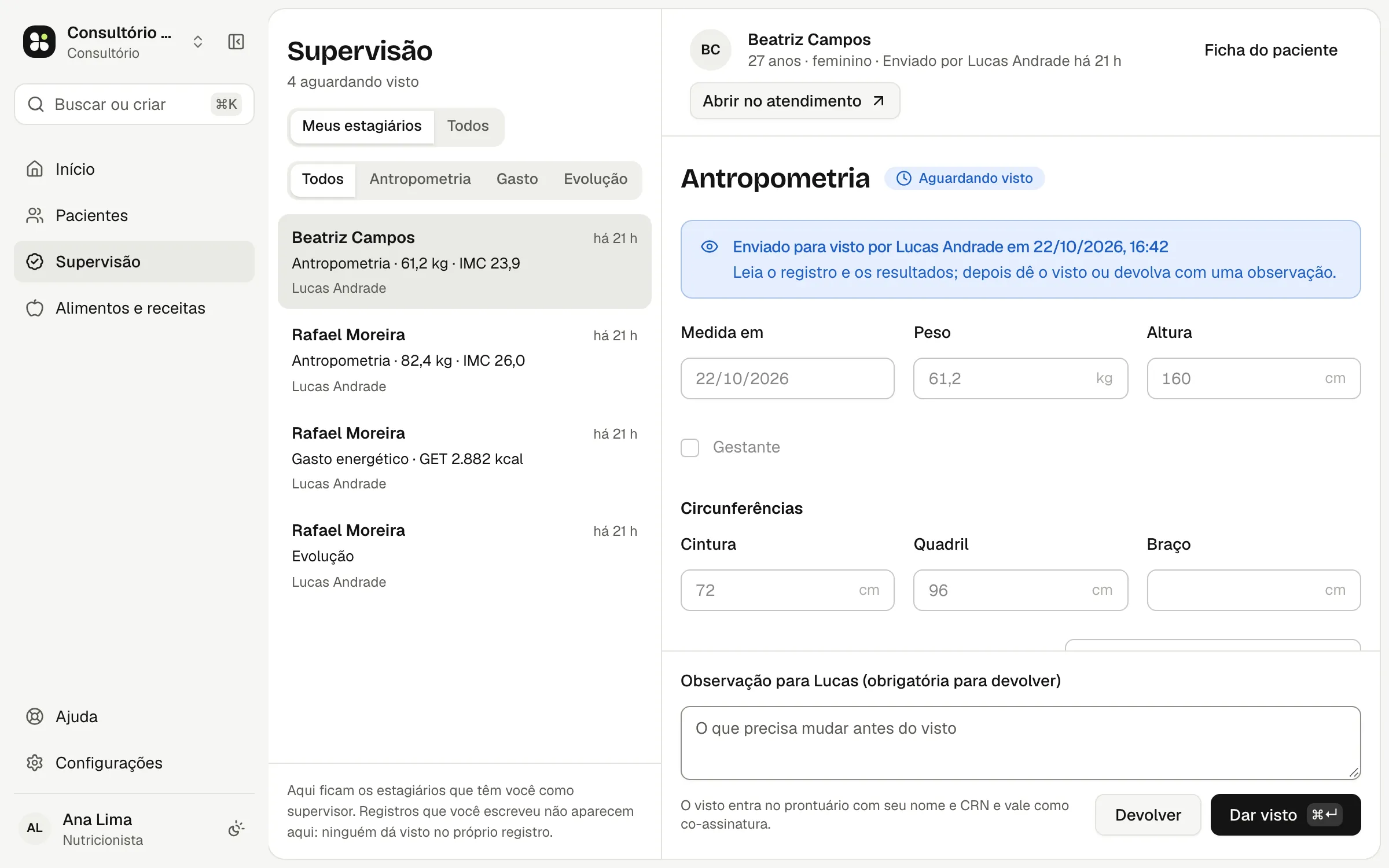Image resolution: width=1389 pixels, height=868 pixels.
Task: Open Beatriz Campos Antropometria record
Action: tap(465, 262)
